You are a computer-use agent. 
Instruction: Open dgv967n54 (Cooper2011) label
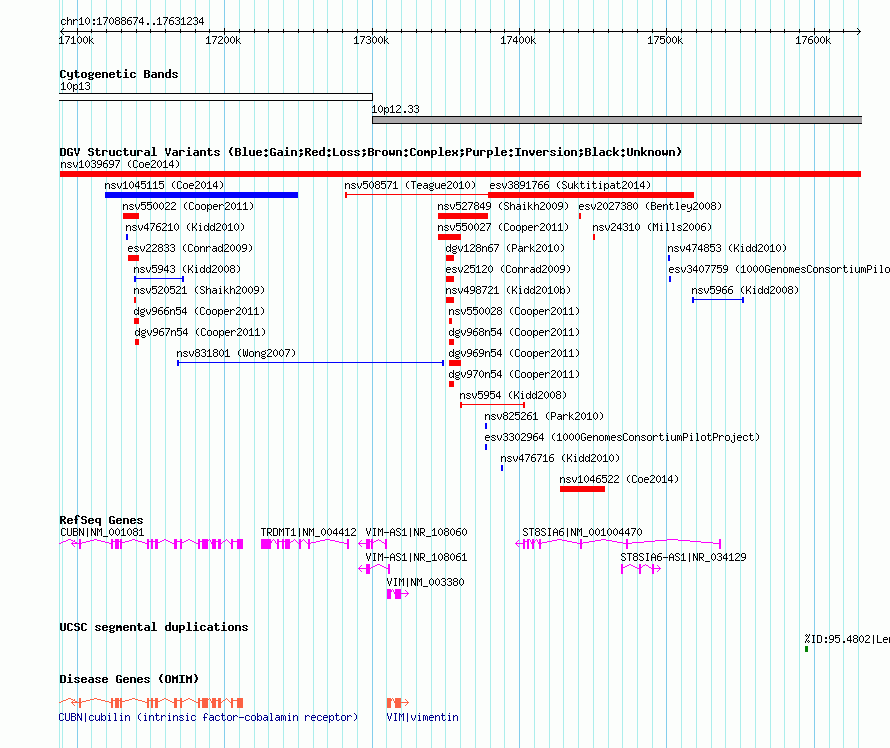[200, 332]
